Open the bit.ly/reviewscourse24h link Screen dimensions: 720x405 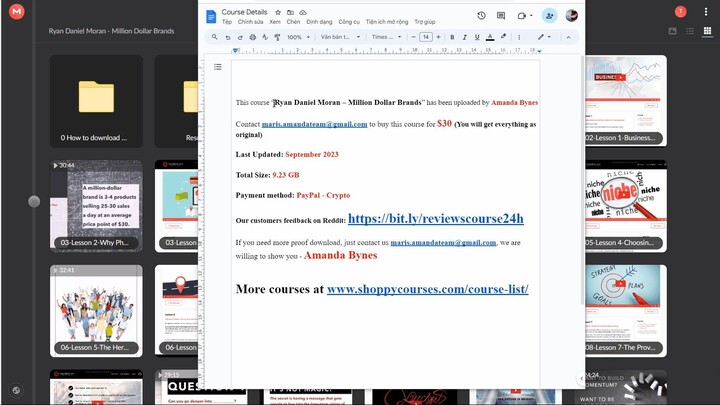pos(435,218)
